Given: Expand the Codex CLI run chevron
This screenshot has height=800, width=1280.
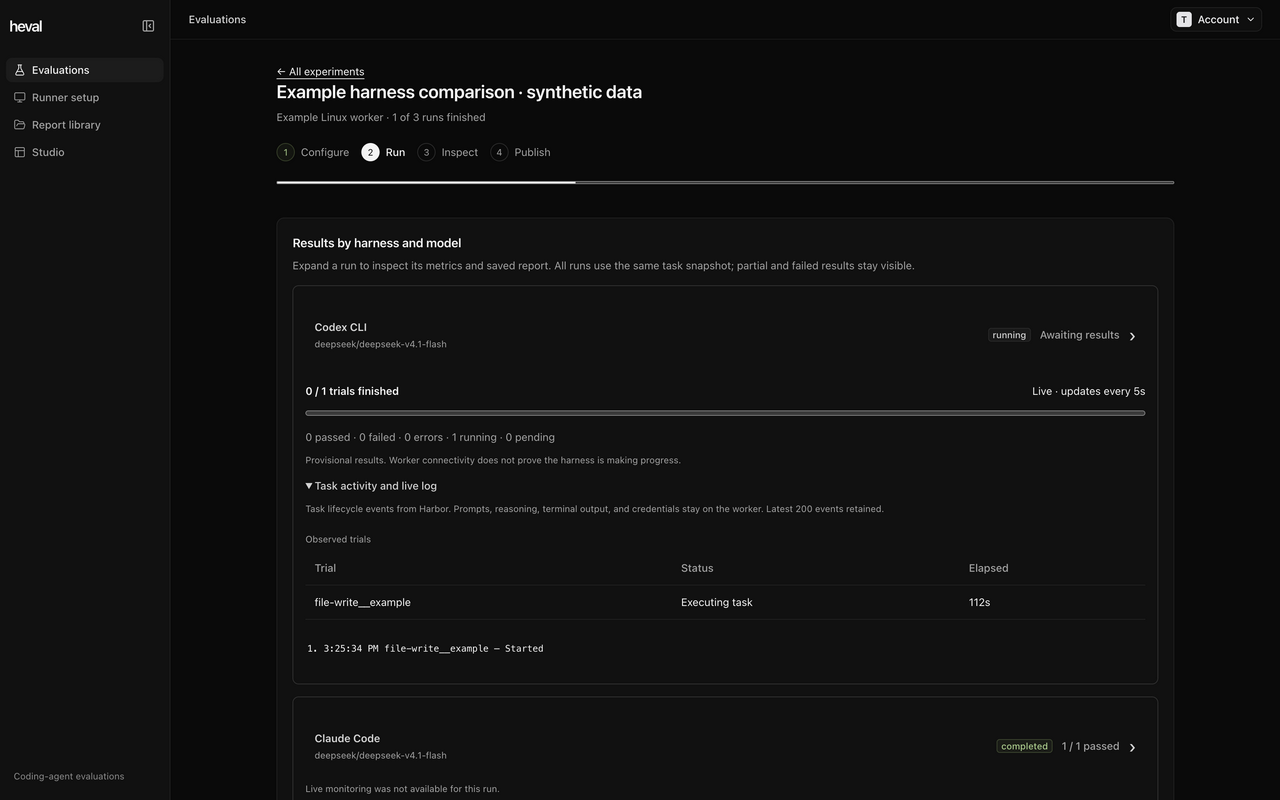Looking at the screenshot, I should 1132,336.
